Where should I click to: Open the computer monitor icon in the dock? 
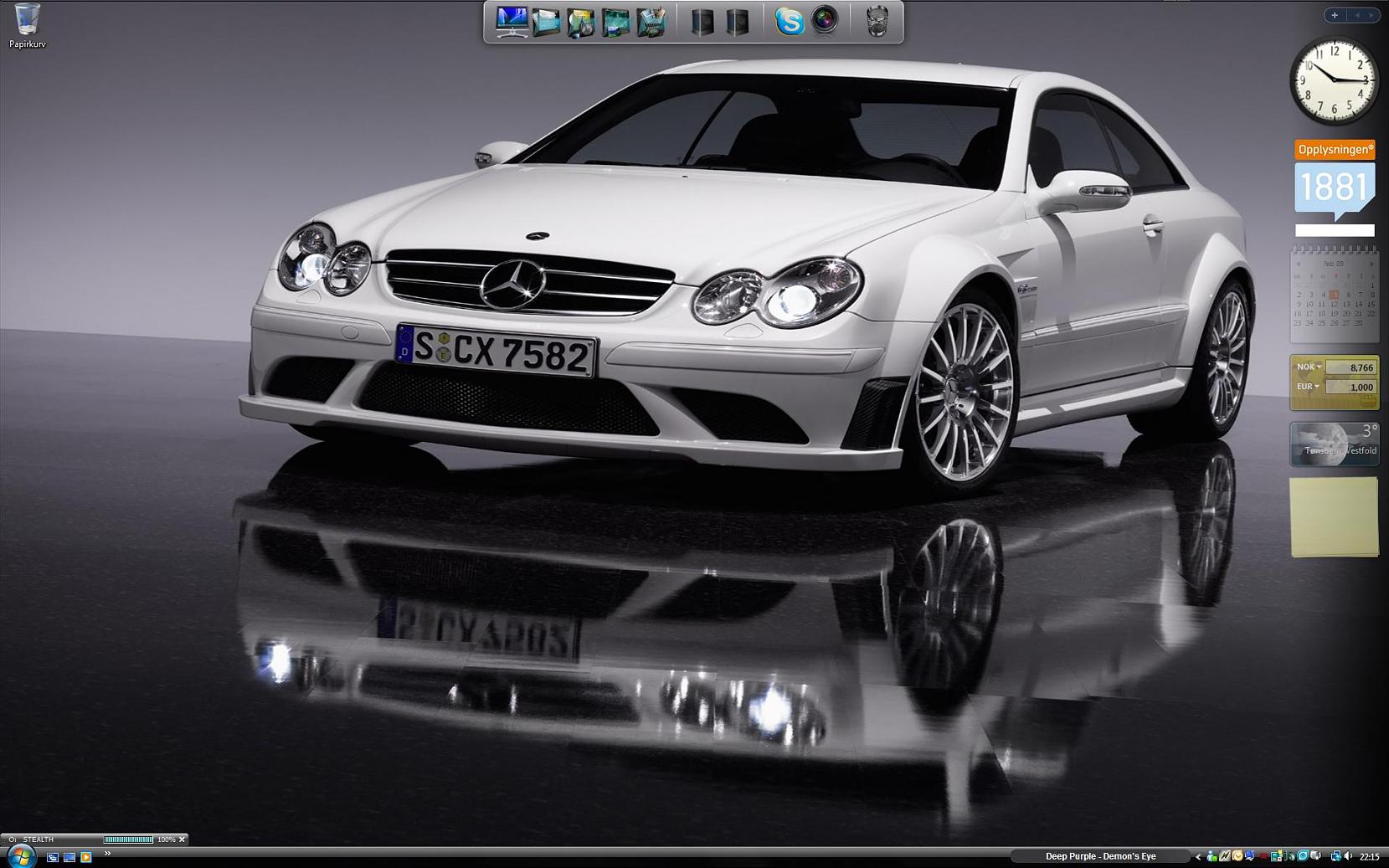pos(512,21)
